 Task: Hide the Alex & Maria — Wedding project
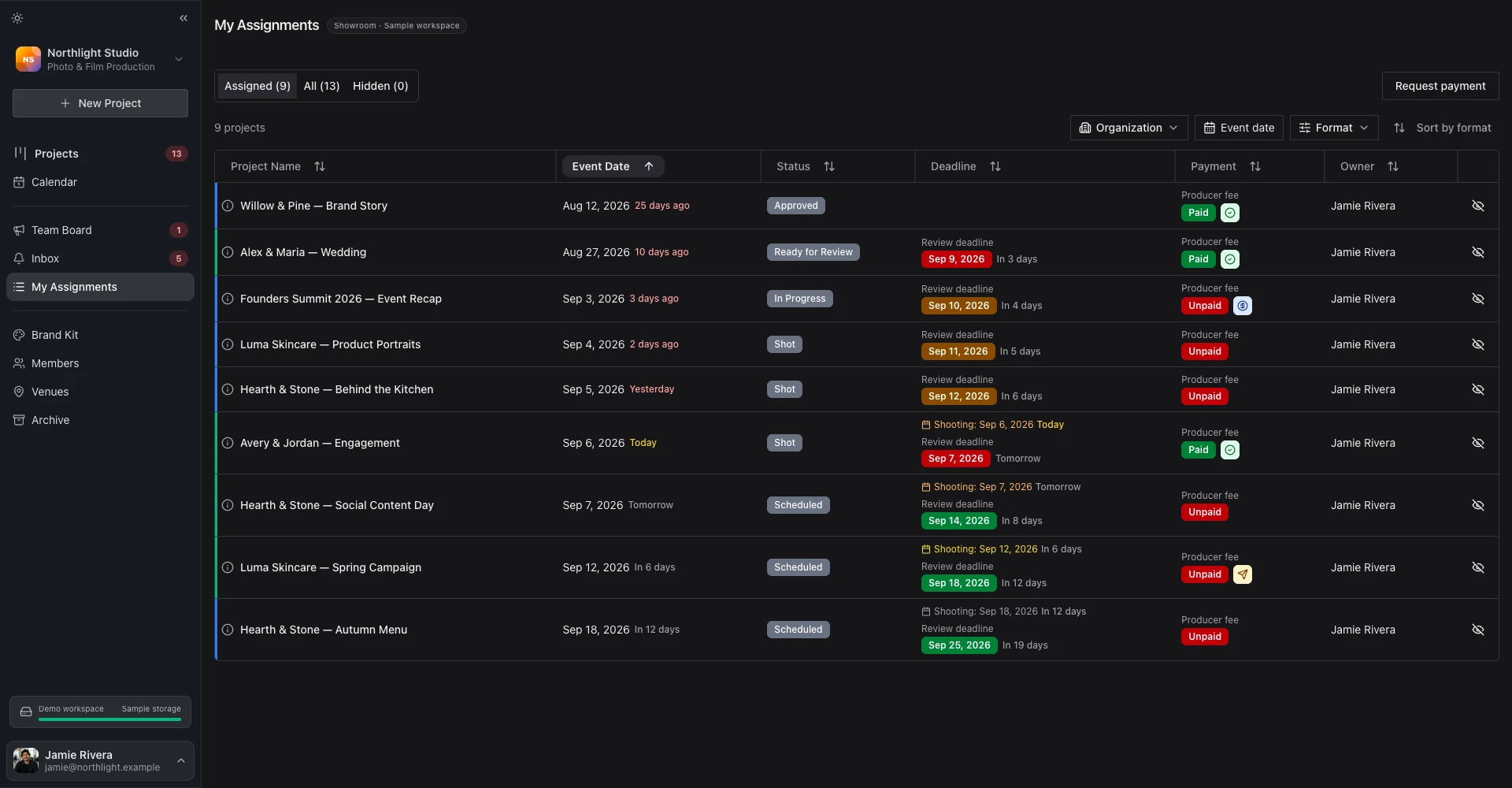[x=1478, y=252]
